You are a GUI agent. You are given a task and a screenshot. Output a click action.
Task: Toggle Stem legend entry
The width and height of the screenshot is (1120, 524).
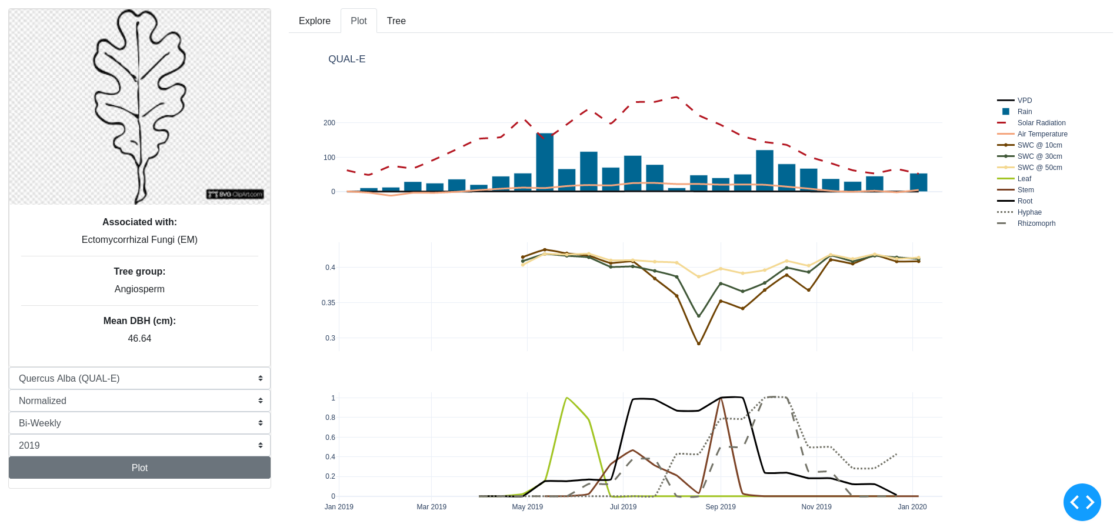pos(1025,189)
